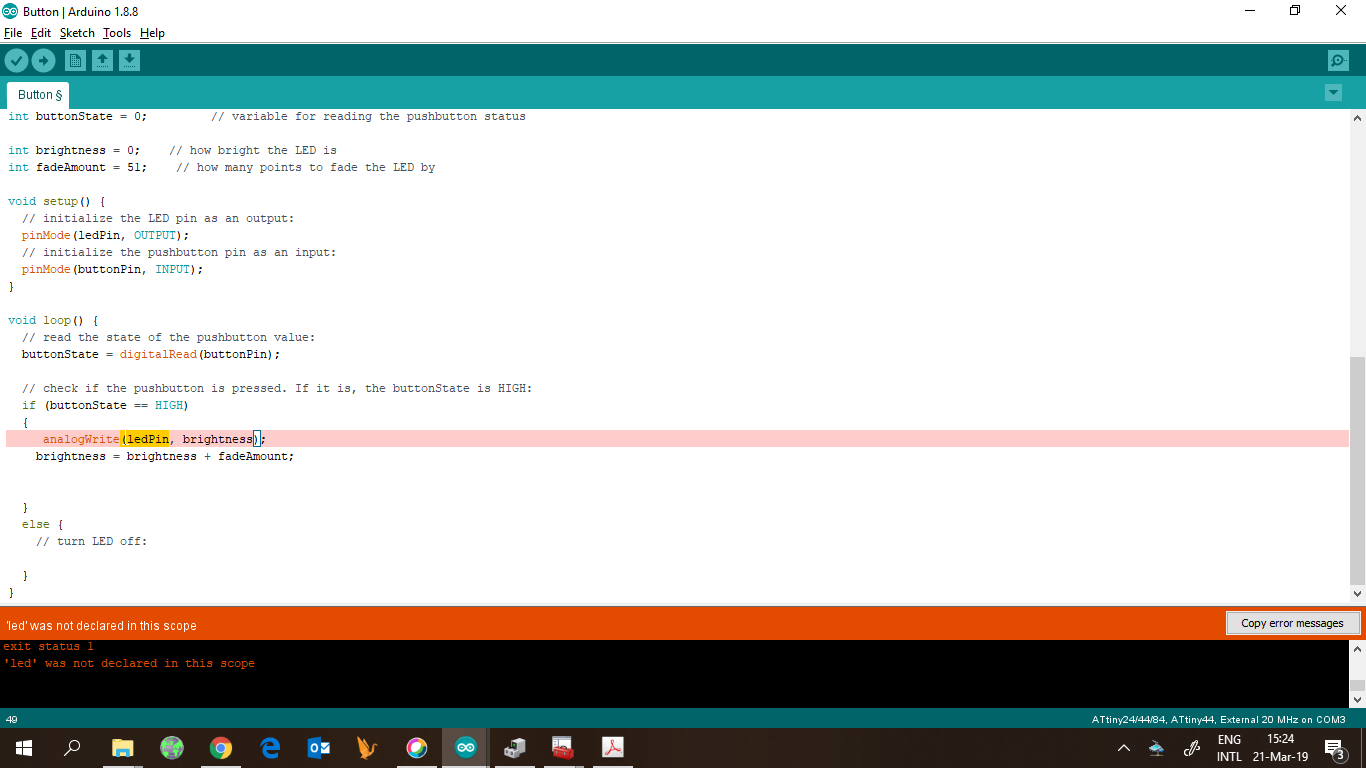Open Windows taskbar search

(x=72, y=748)
